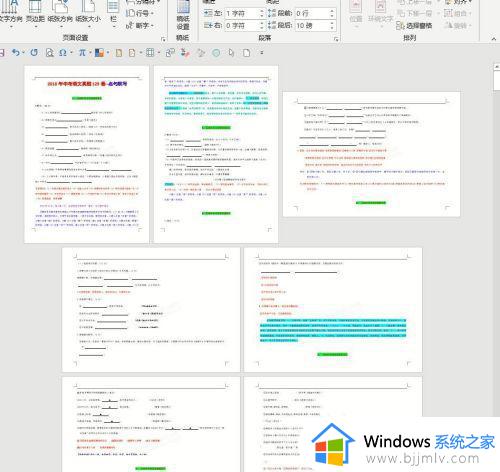The image size is (500, 472).
Task: Open print preview with the magnifier page icon
Action: [49, 53]
